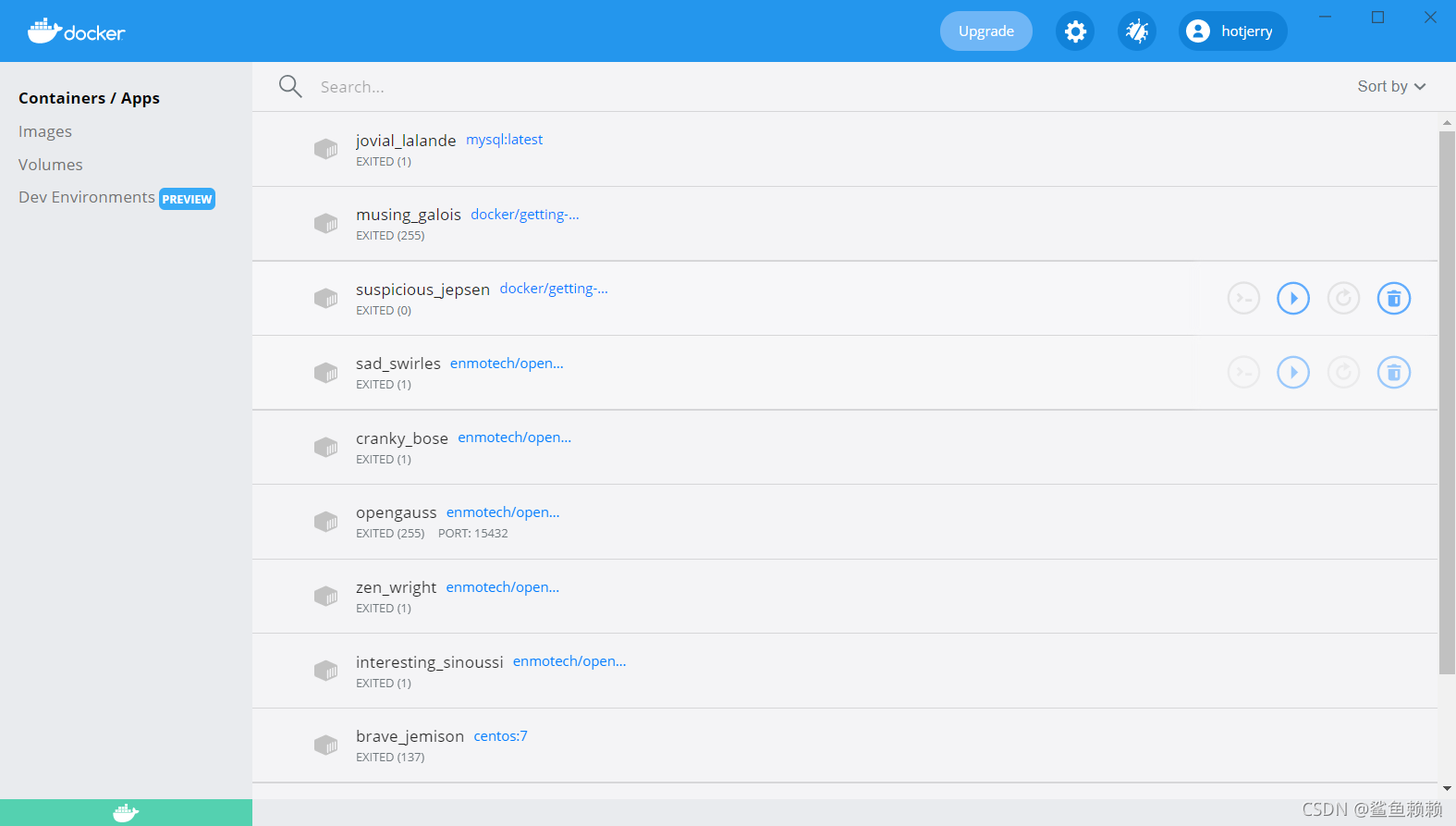Delete the sad_swirles container
Image resolution: width=1456 pixels, height=826 pixels.
coord(1394,373)
